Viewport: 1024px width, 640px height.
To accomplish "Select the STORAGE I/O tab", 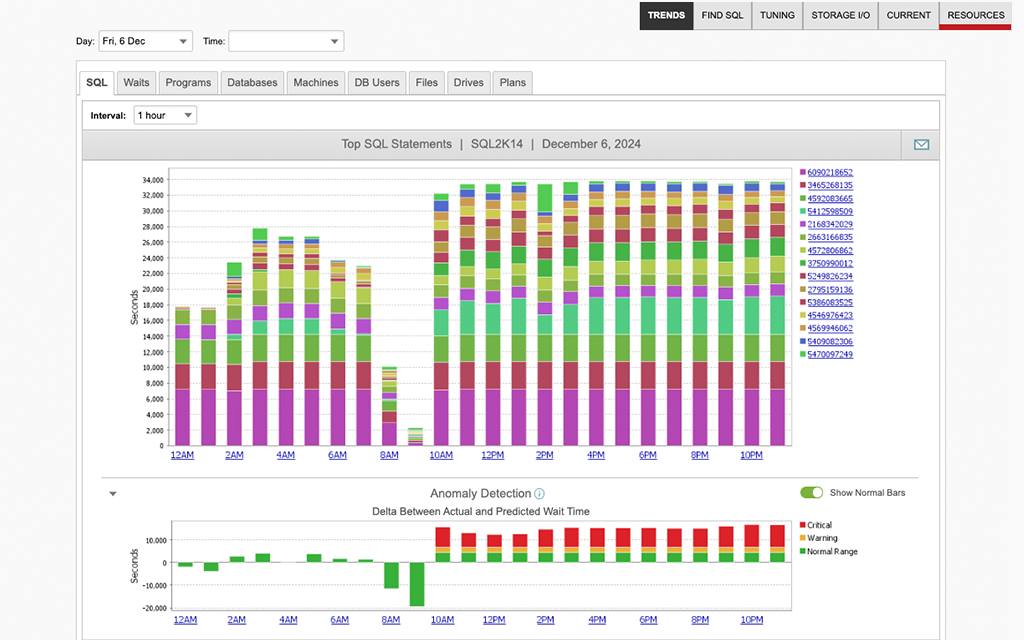I will coord(839,16).
